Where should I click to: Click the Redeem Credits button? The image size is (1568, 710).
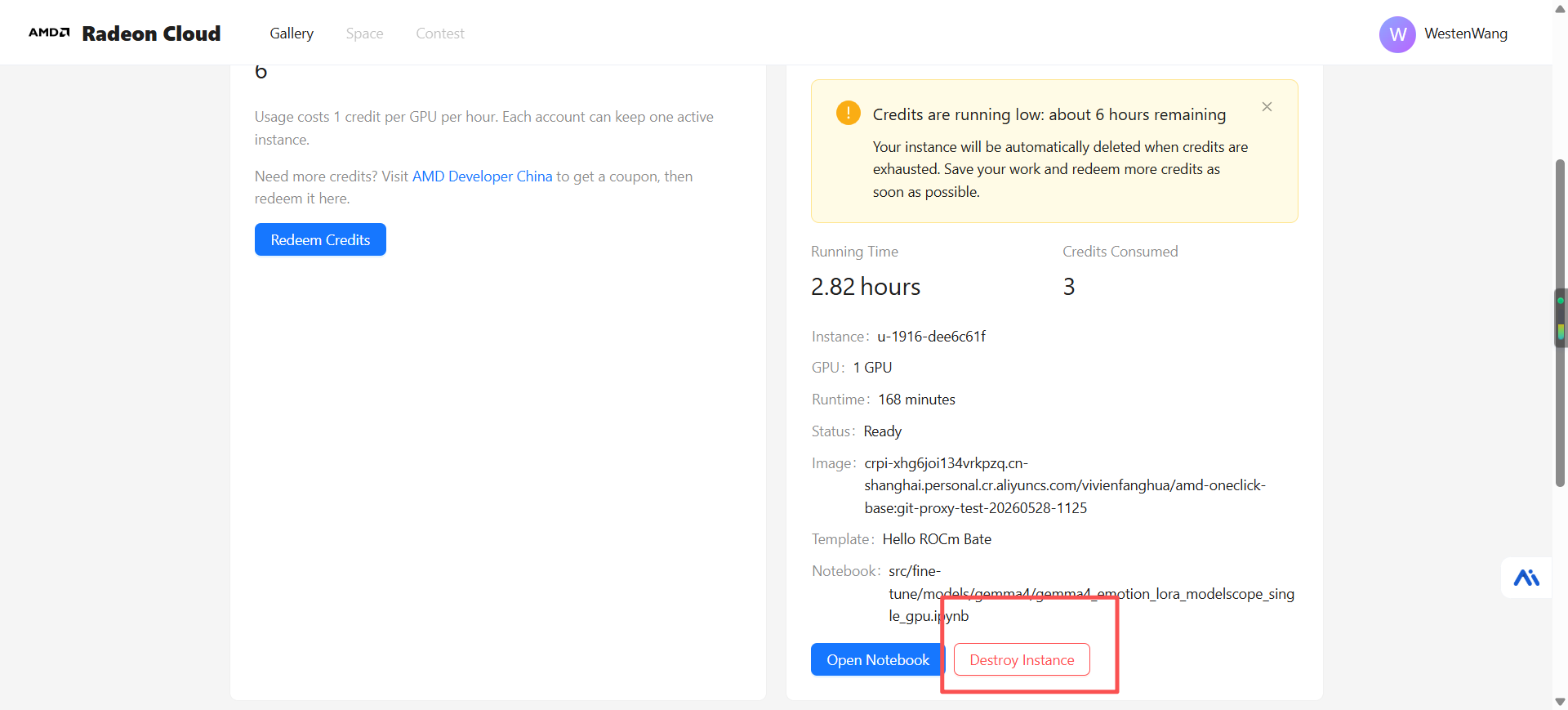(320, 239)
